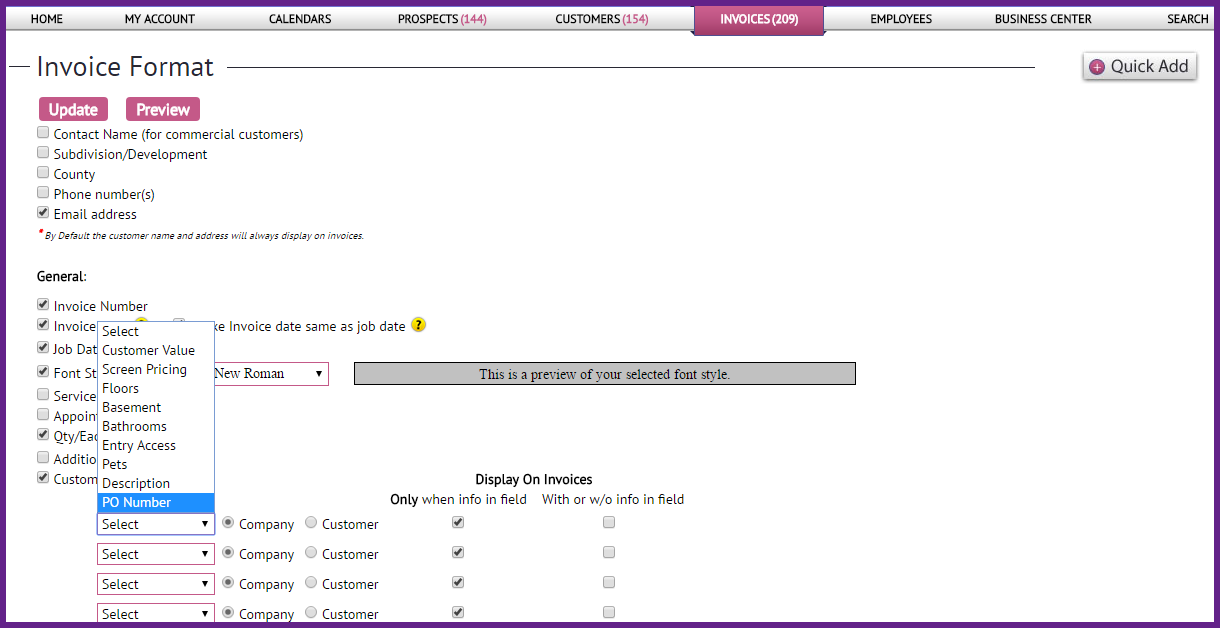1220x628 pixels.
Task: Click the font style preview box
Action: 604,374
